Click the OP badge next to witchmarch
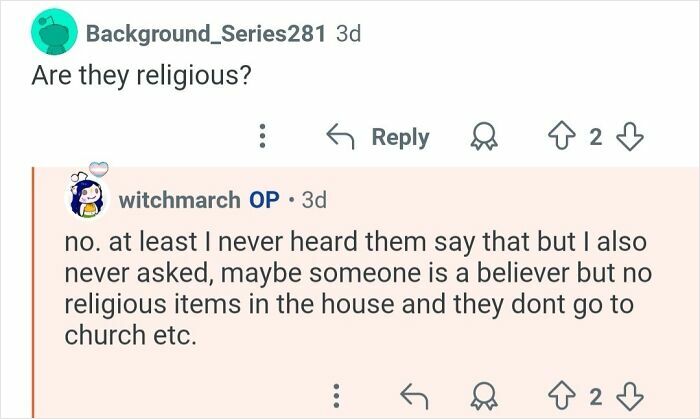 coord(264,199)
